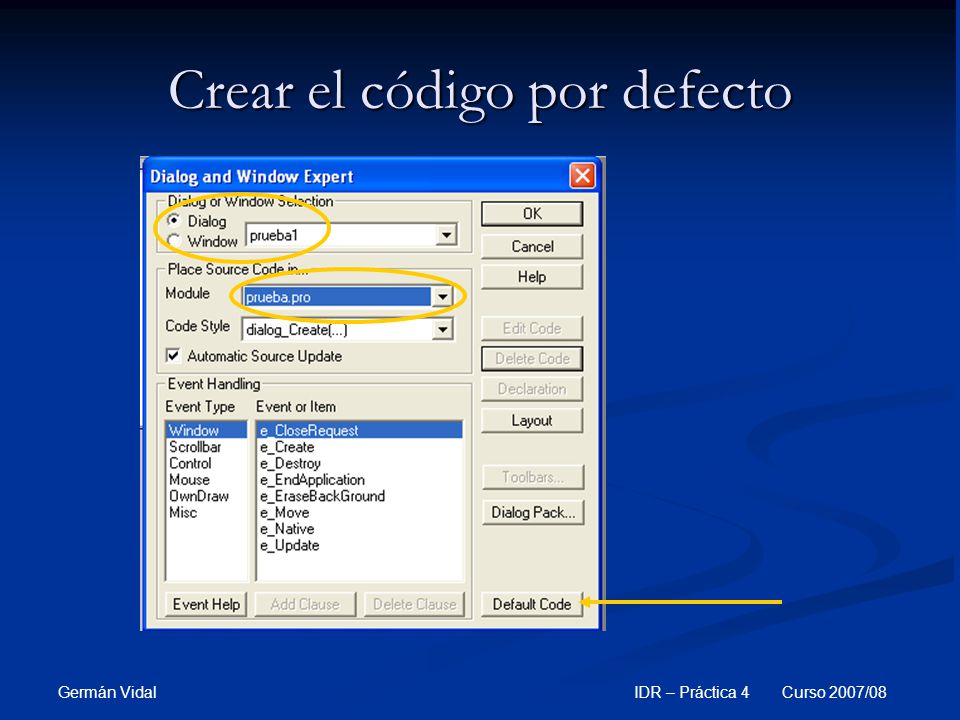Expand the Module prueba.pro dropdown
The image size is (960, 720).
(442, 298)
